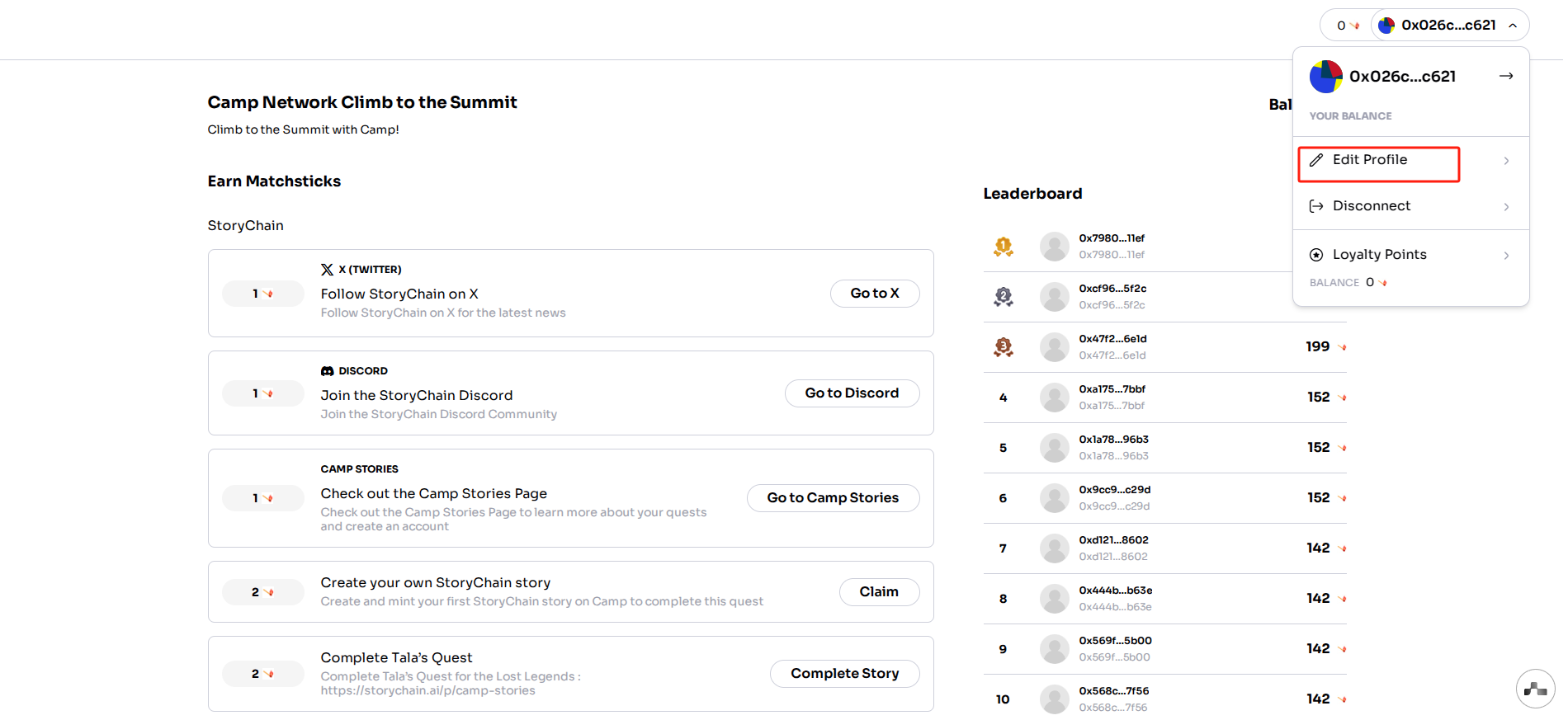Image resolution: width=1568 pixels, height=720 pixels.
Task: Click the 1 matchstick badge on Follow StoryChain
Action: [x=263, y=294]
